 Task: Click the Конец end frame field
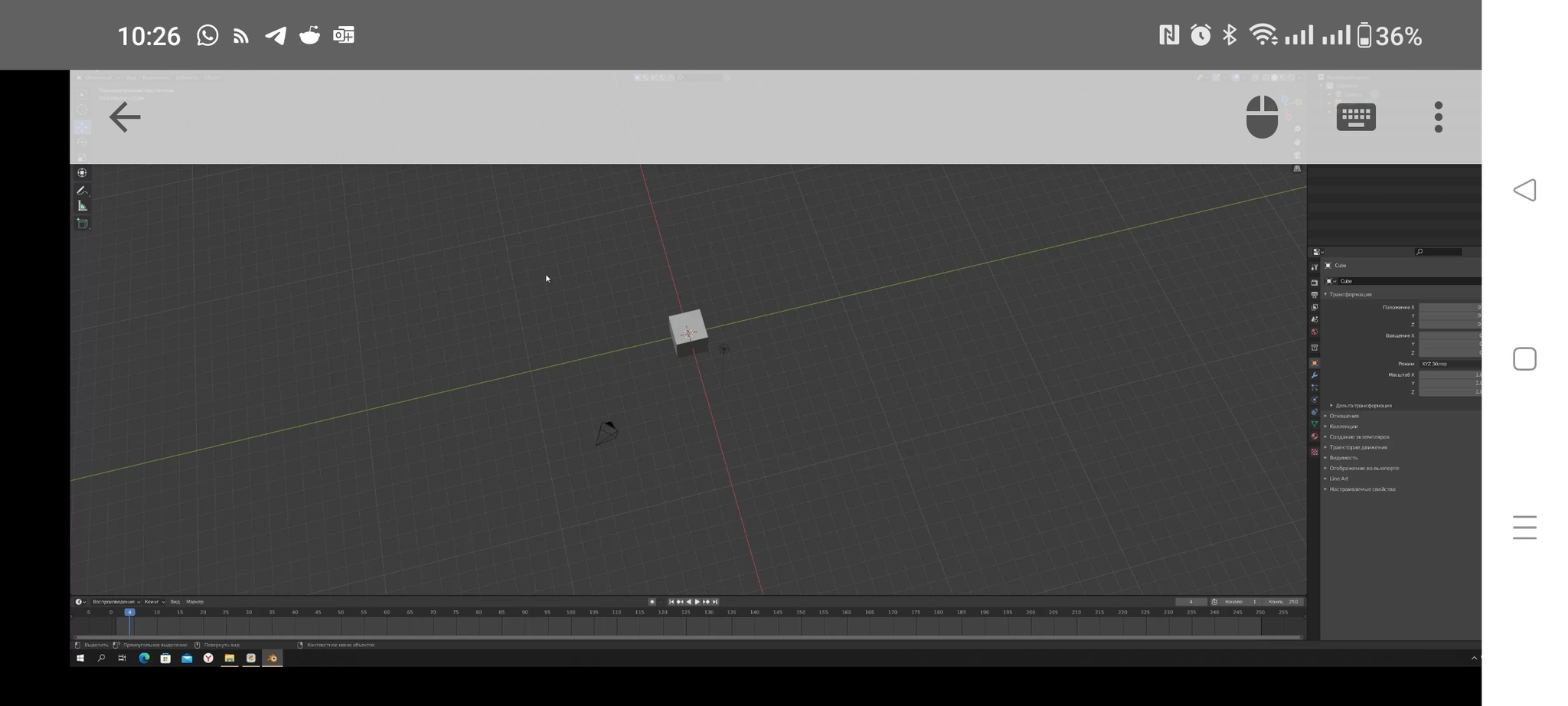(1284, 602)
